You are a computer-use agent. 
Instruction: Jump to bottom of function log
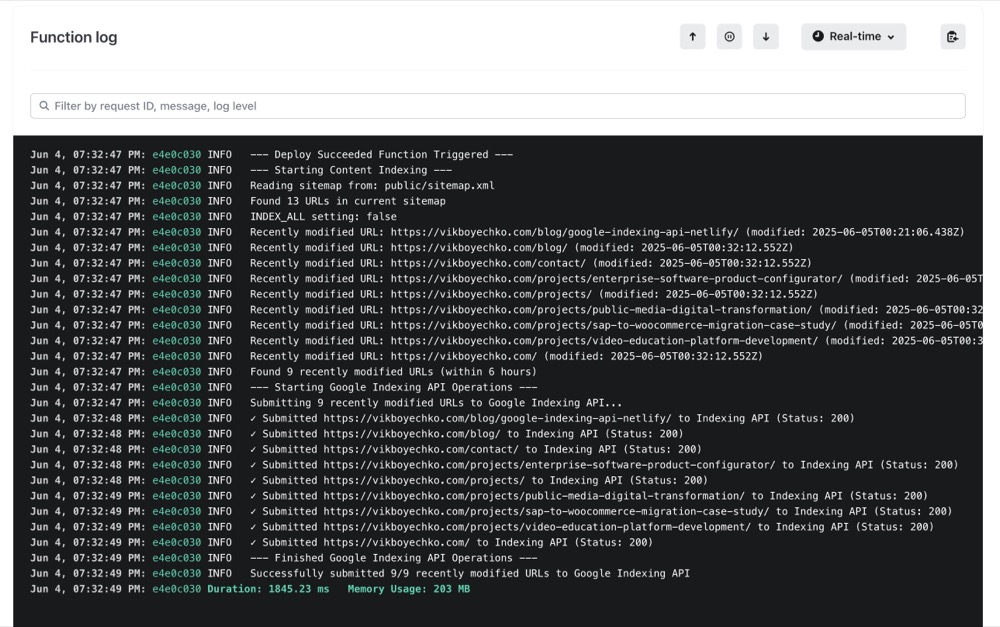click(766, 37)
